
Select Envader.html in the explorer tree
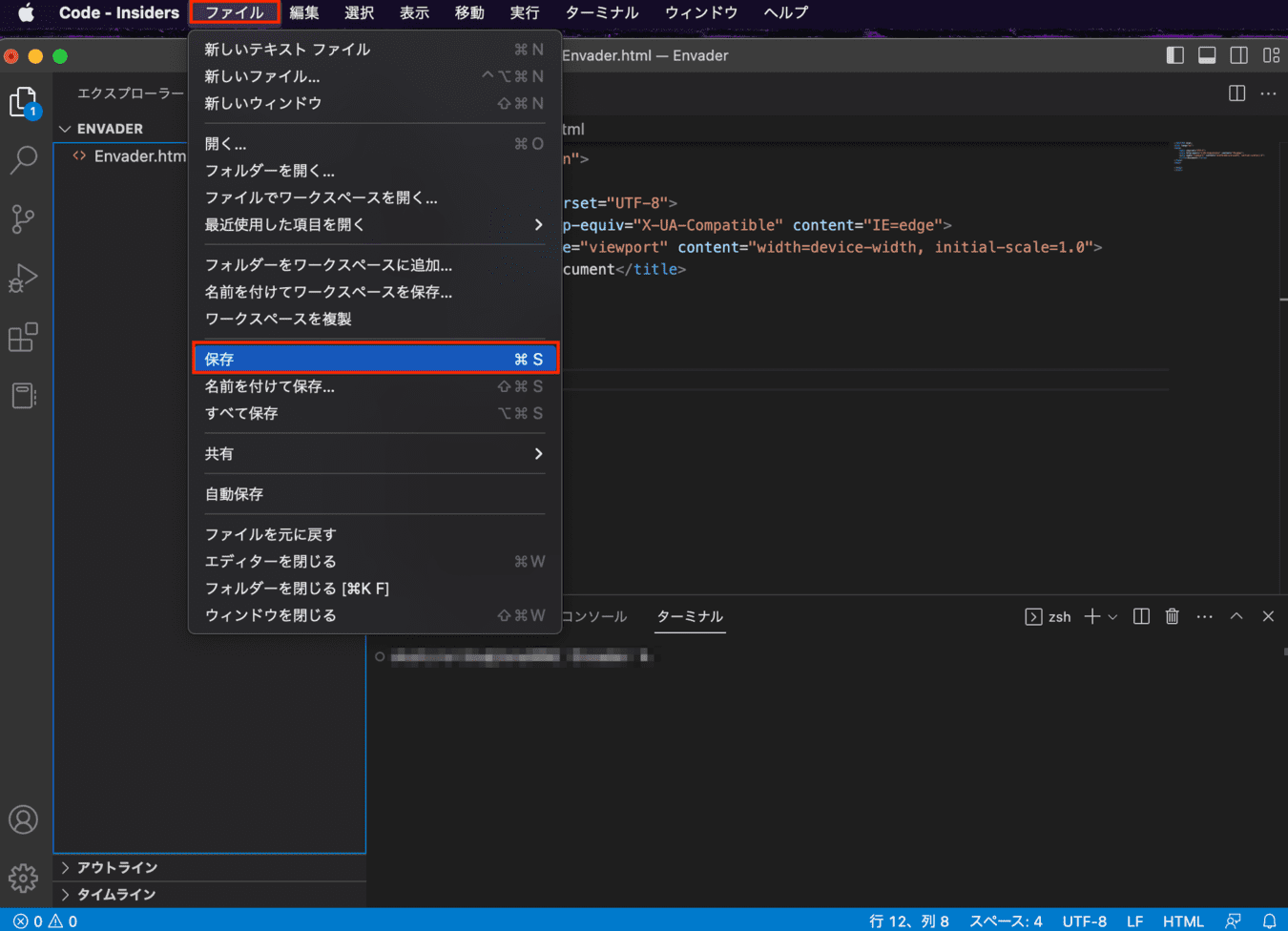point(139,156)
